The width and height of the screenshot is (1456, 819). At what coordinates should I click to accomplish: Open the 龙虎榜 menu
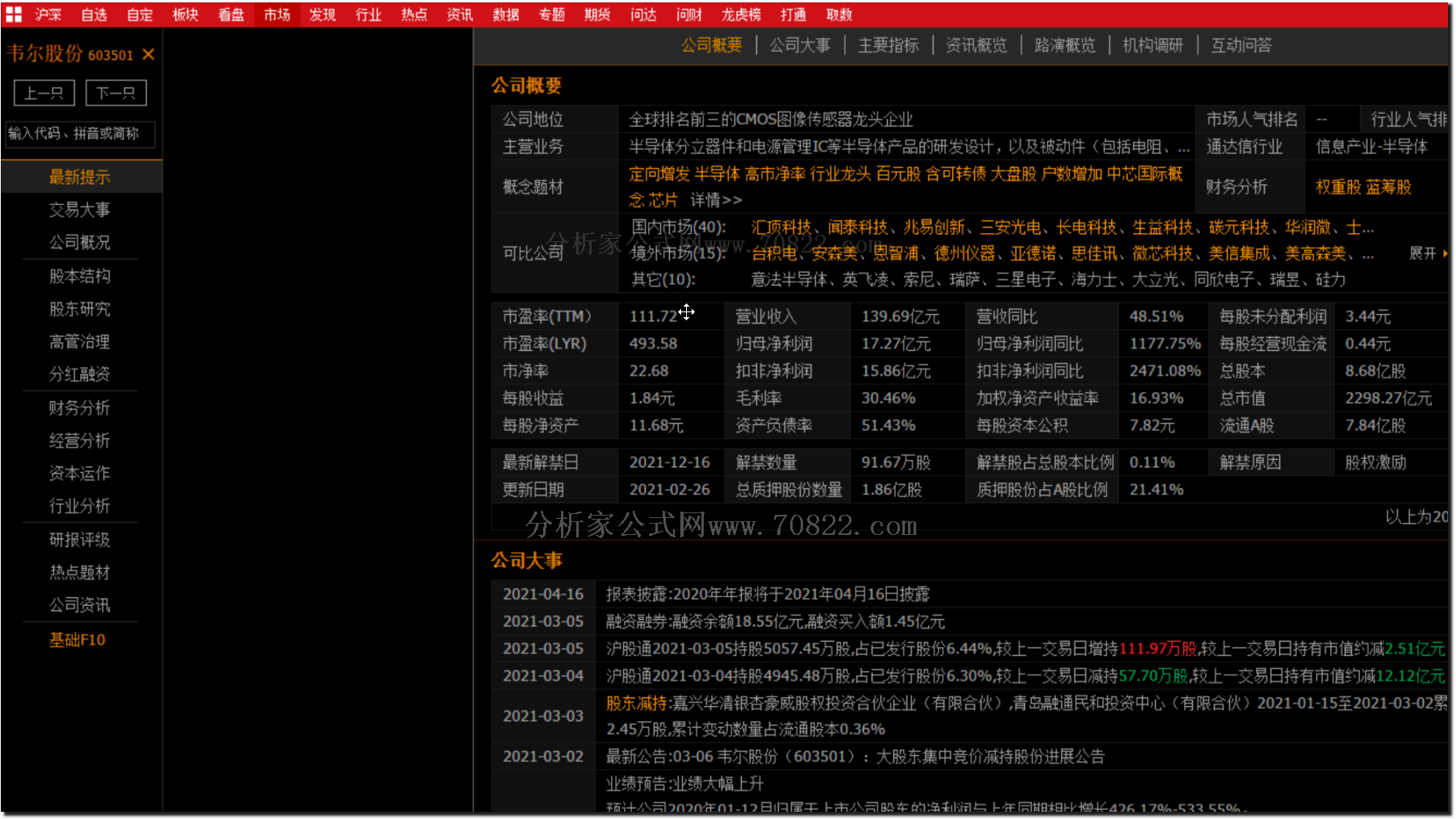point(741,15)
